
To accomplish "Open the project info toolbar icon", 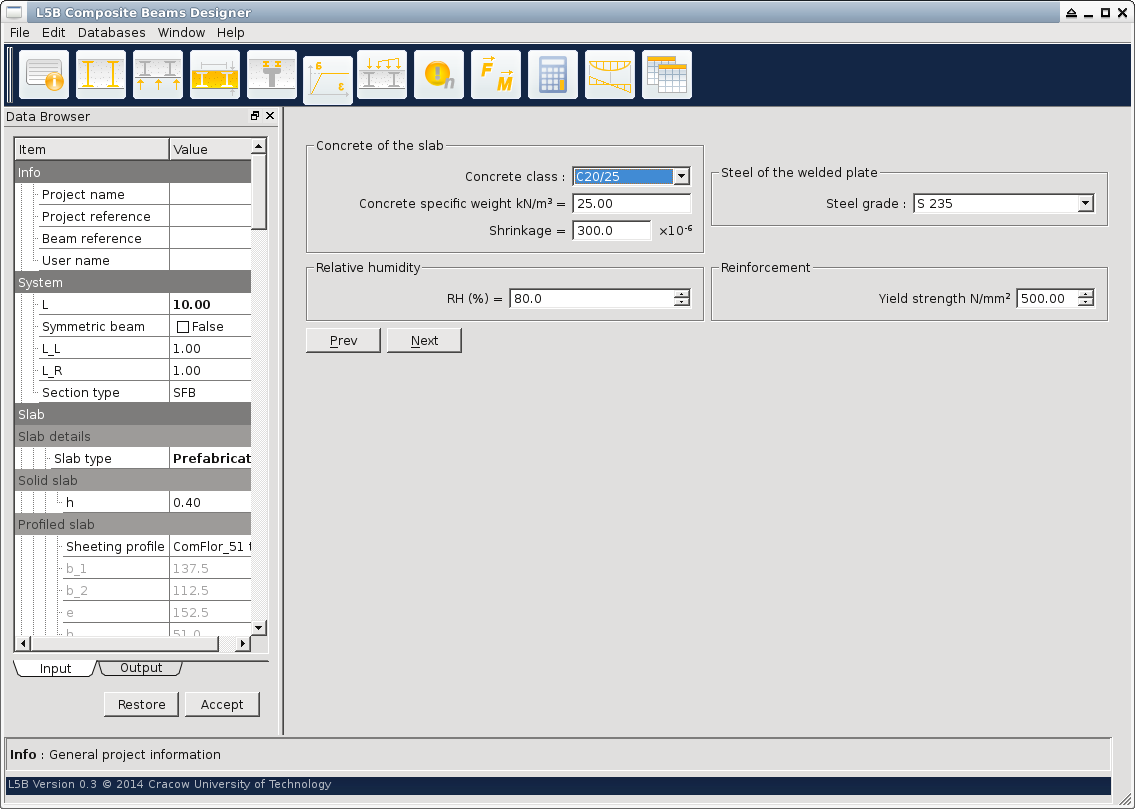I will coord(44,75).
